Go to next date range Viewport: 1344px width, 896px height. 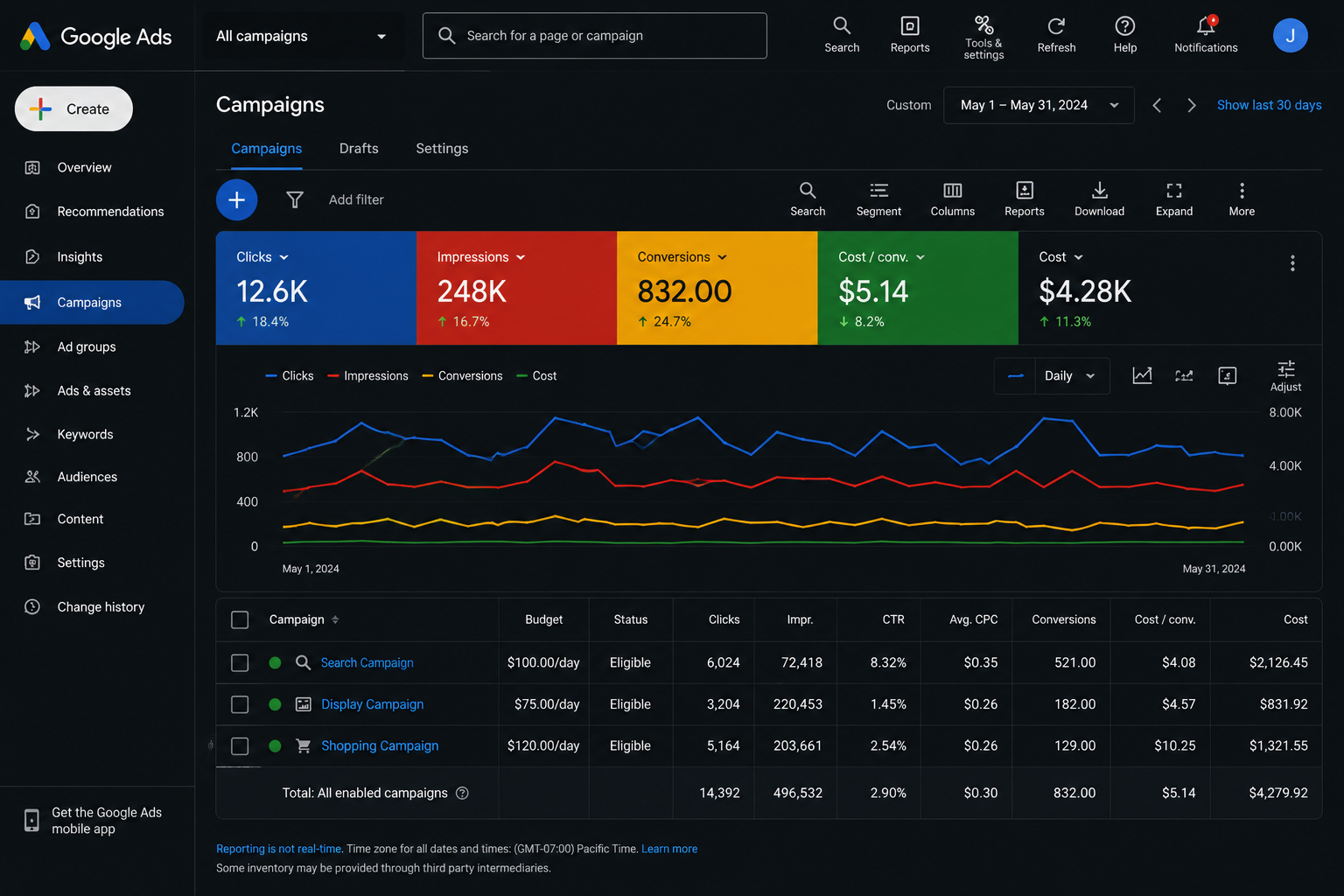pyautogui.click(x=1191, y=105)
